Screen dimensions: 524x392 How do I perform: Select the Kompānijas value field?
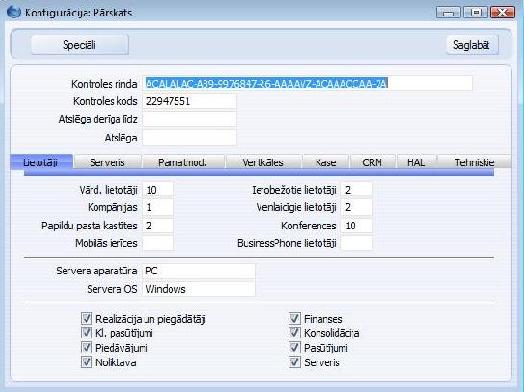click(x=158, y=208)
